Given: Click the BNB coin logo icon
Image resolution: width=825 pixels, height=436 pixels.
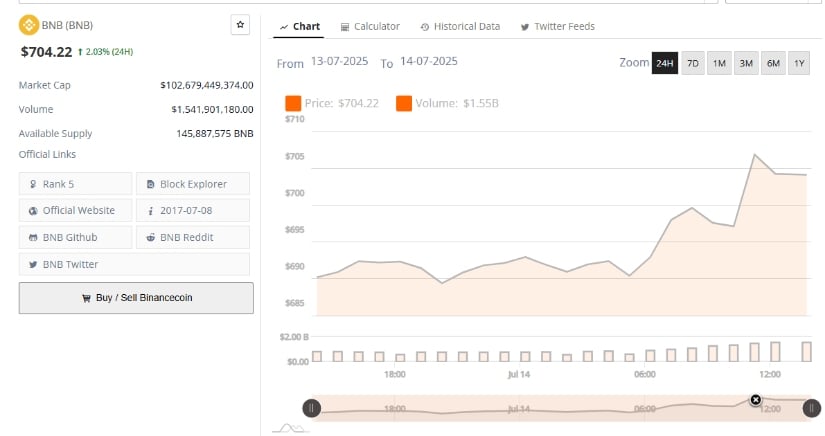Looking at the screenshot, I should coord(28,24).
